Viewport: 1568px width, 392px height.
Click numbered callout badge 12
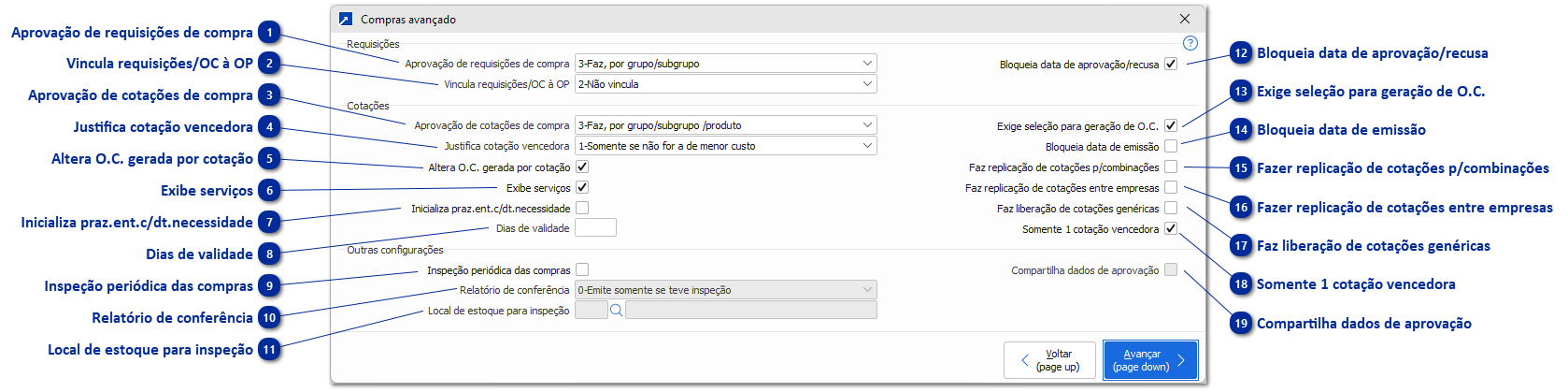tap(1241, 53)
